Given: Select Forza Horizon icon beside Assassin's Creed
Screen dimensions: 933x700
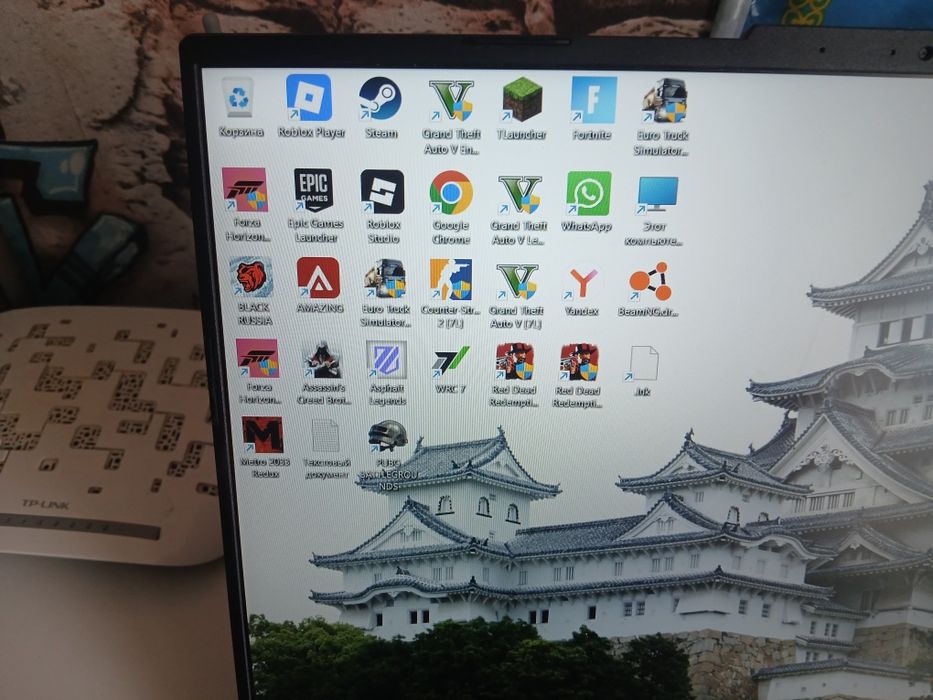Looking at the screenshot, I should click(257, 358).
